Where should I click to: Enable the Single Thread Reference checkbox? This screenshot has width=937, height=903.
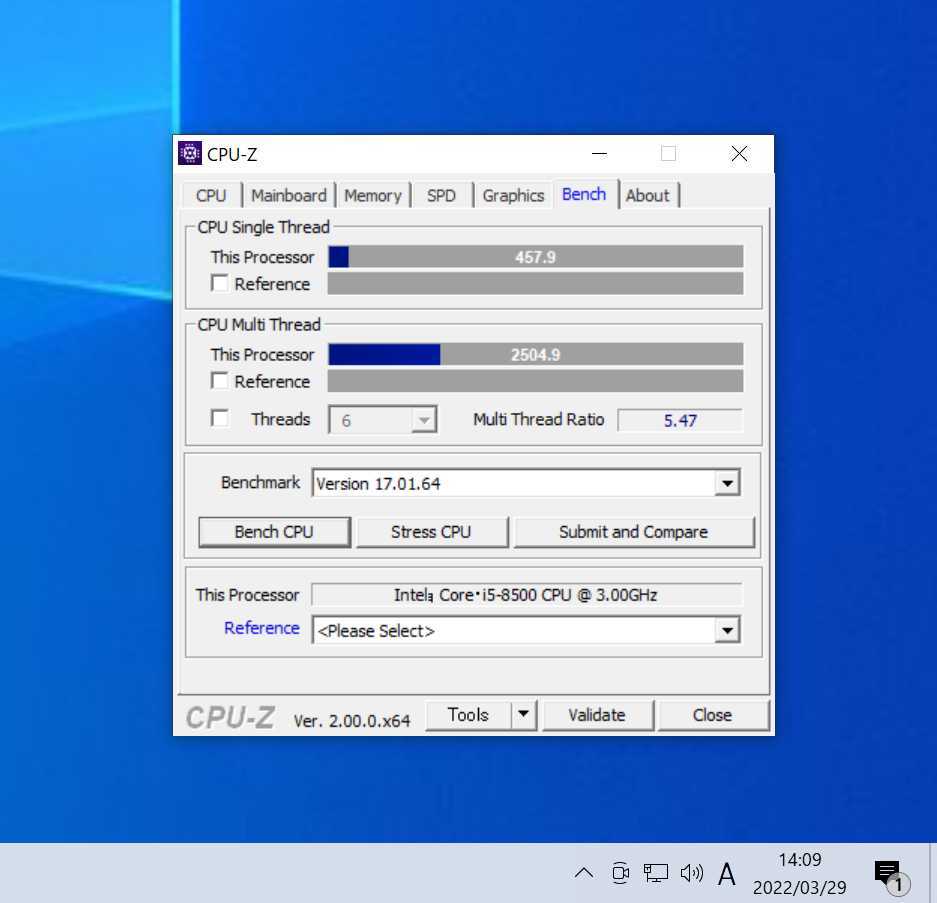coord(220,283)
